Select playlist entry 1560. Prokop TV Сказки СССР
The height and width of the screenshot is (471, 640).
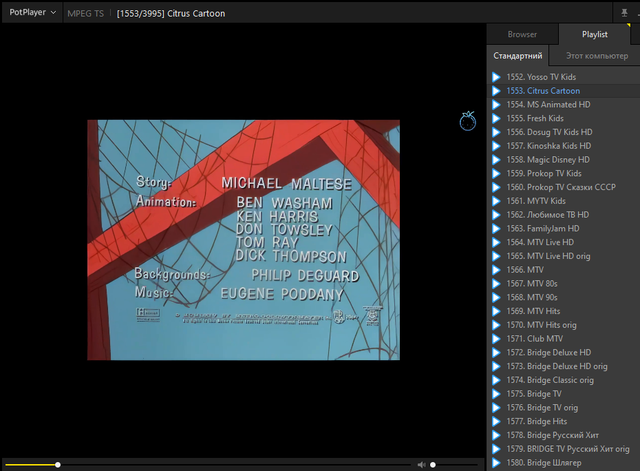click(561, 187)
